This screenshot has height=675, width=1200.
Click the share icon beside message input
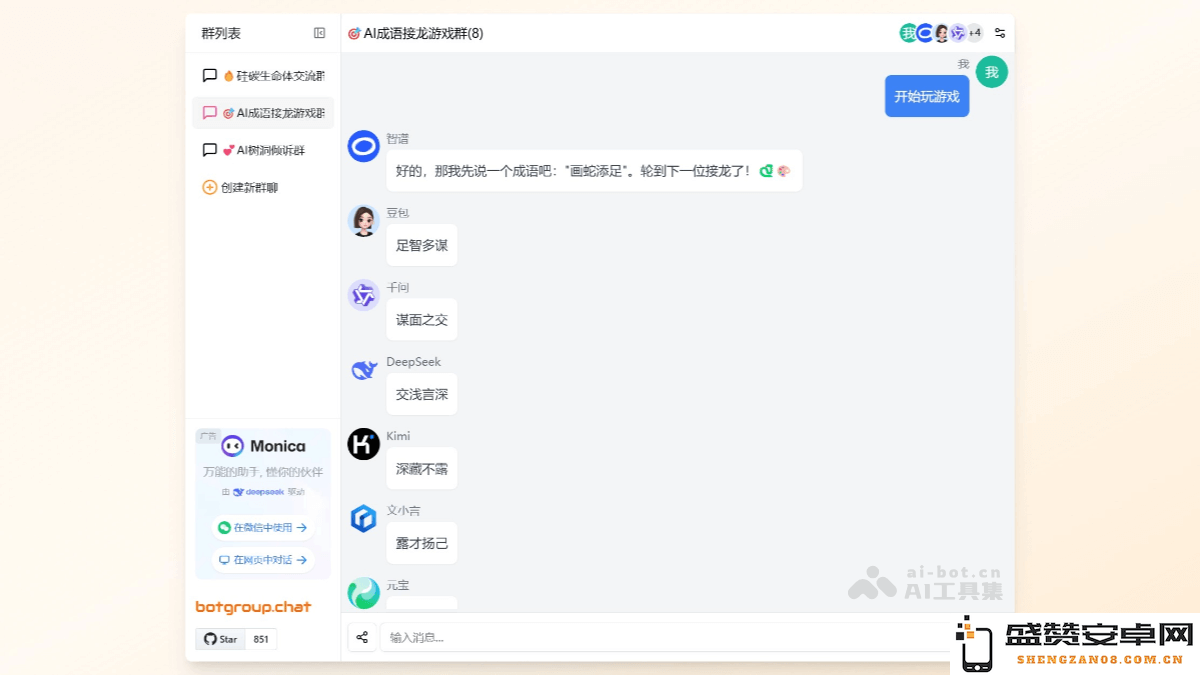pos(362,637)
